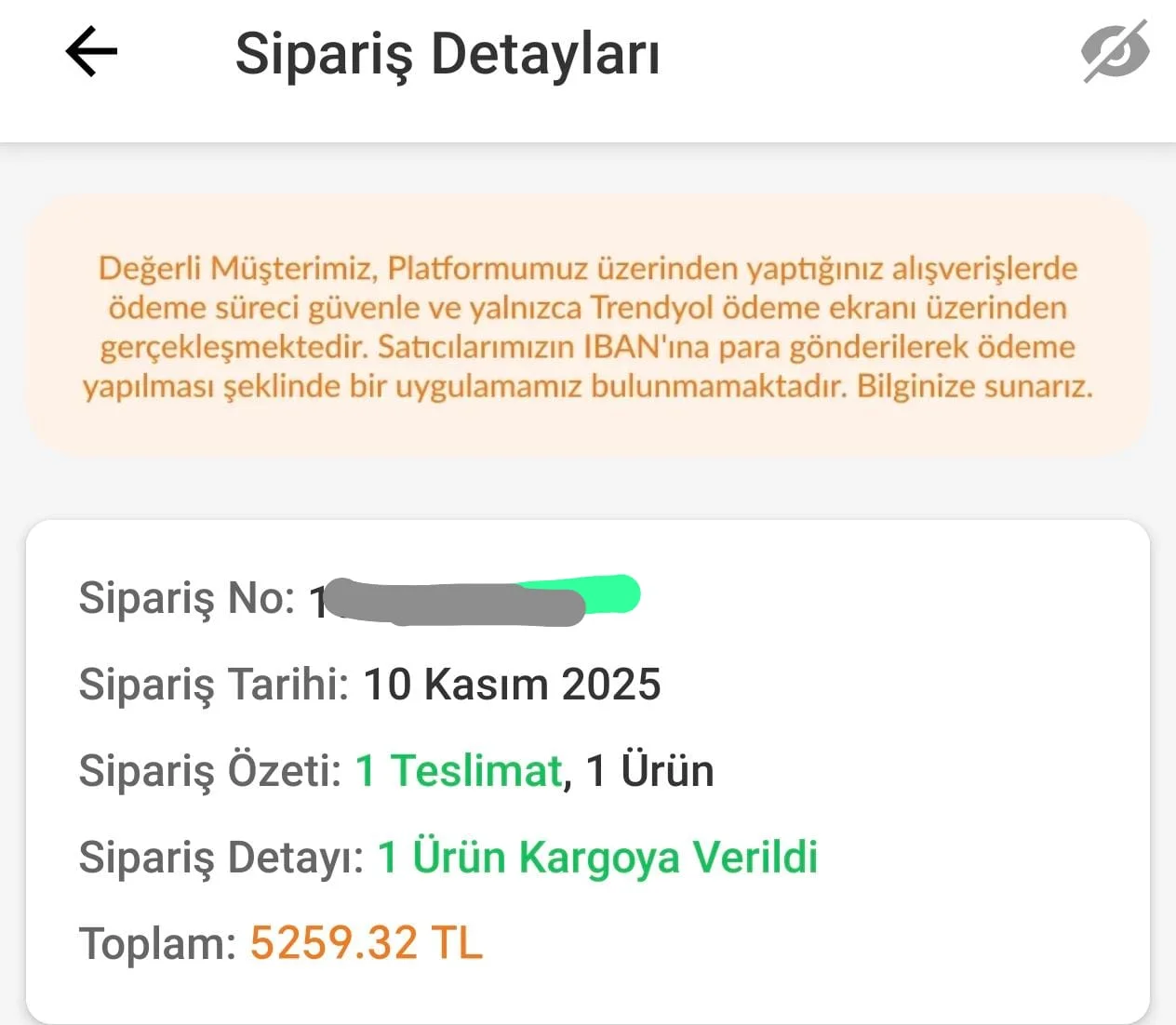Tap the back arrow icon

pos(91,51)
